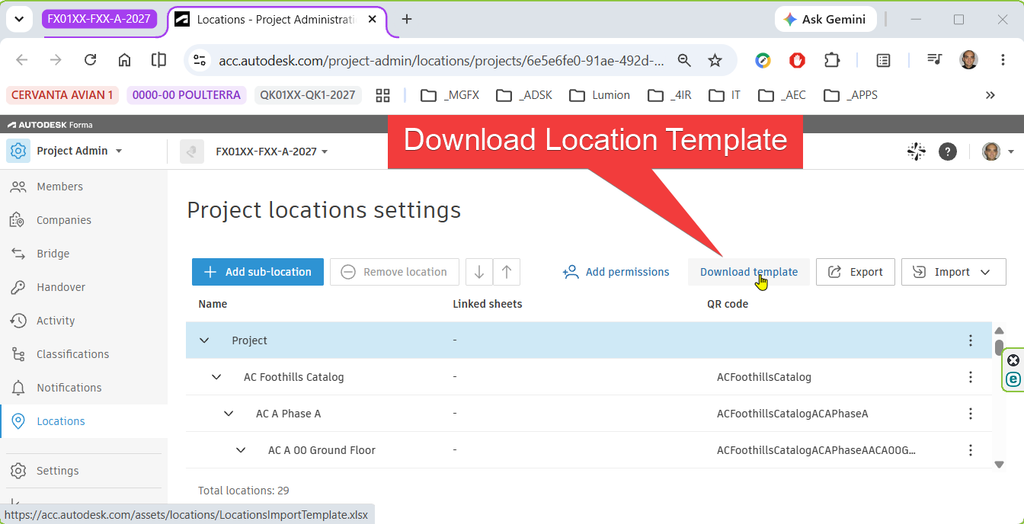Click the locations table scrollbar thumb
The height and width of the screenshot is (524, 1024).
coord(999,347)
